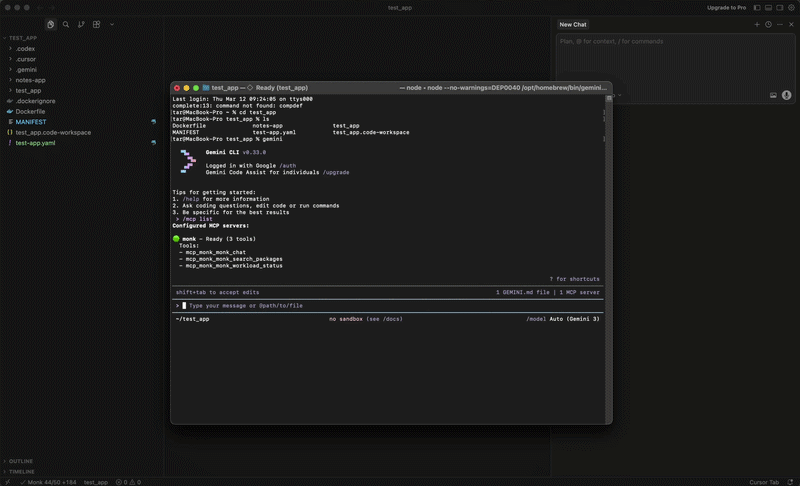Image resolution: width=800 pixels, height=486 pixels.
Task: Click '? for shortcuts' text in terminal
Action: tap(574, 279)
